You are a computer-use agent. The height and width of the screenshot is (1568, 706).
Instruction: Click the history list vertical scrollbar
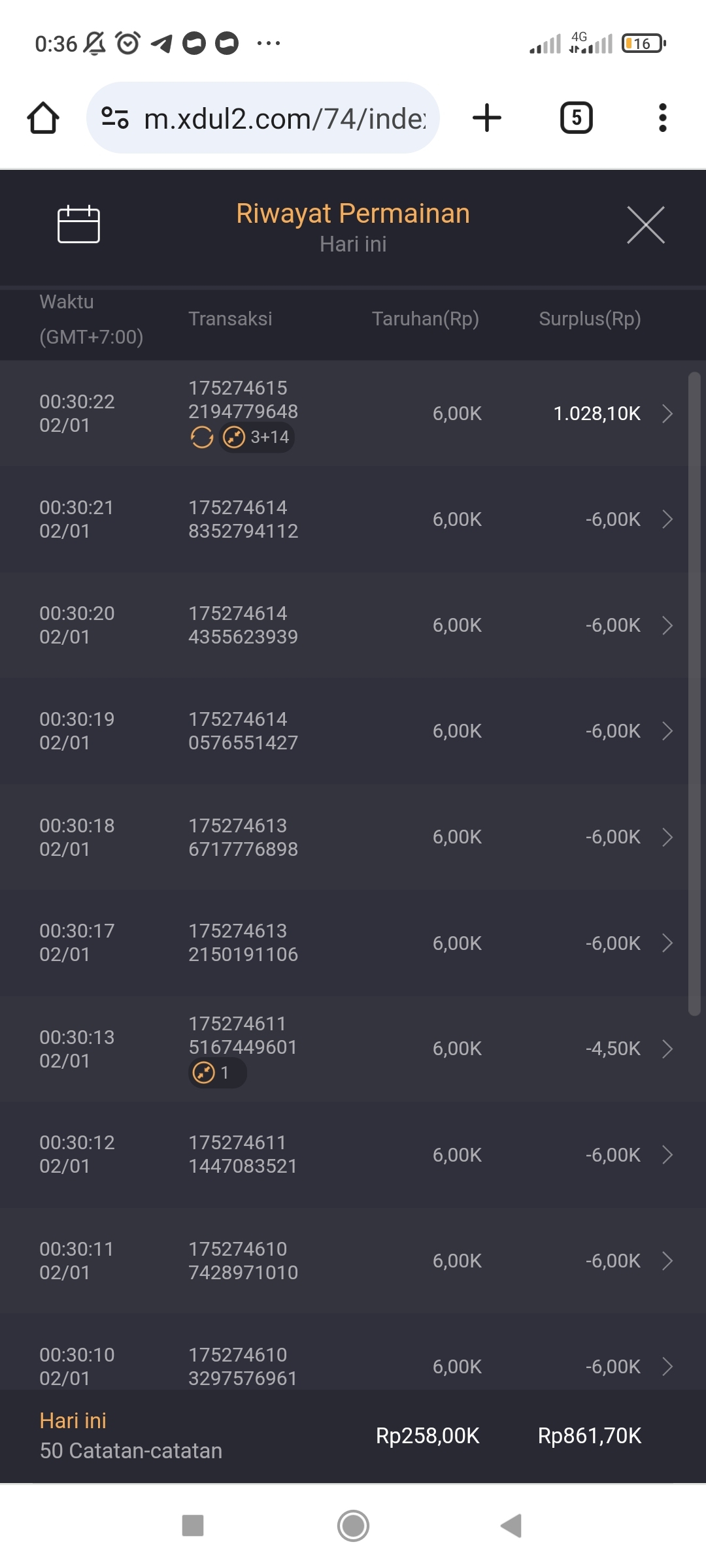tap(694, 693)
